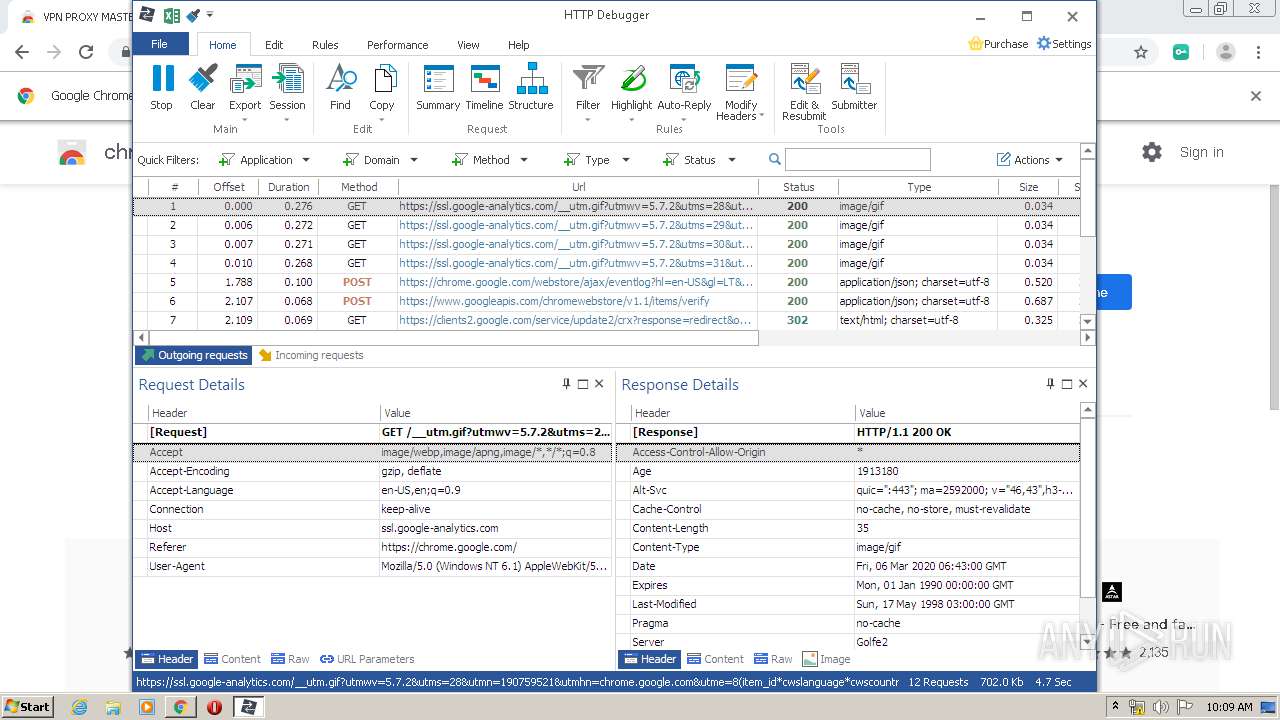Open response Content tab

715,659
